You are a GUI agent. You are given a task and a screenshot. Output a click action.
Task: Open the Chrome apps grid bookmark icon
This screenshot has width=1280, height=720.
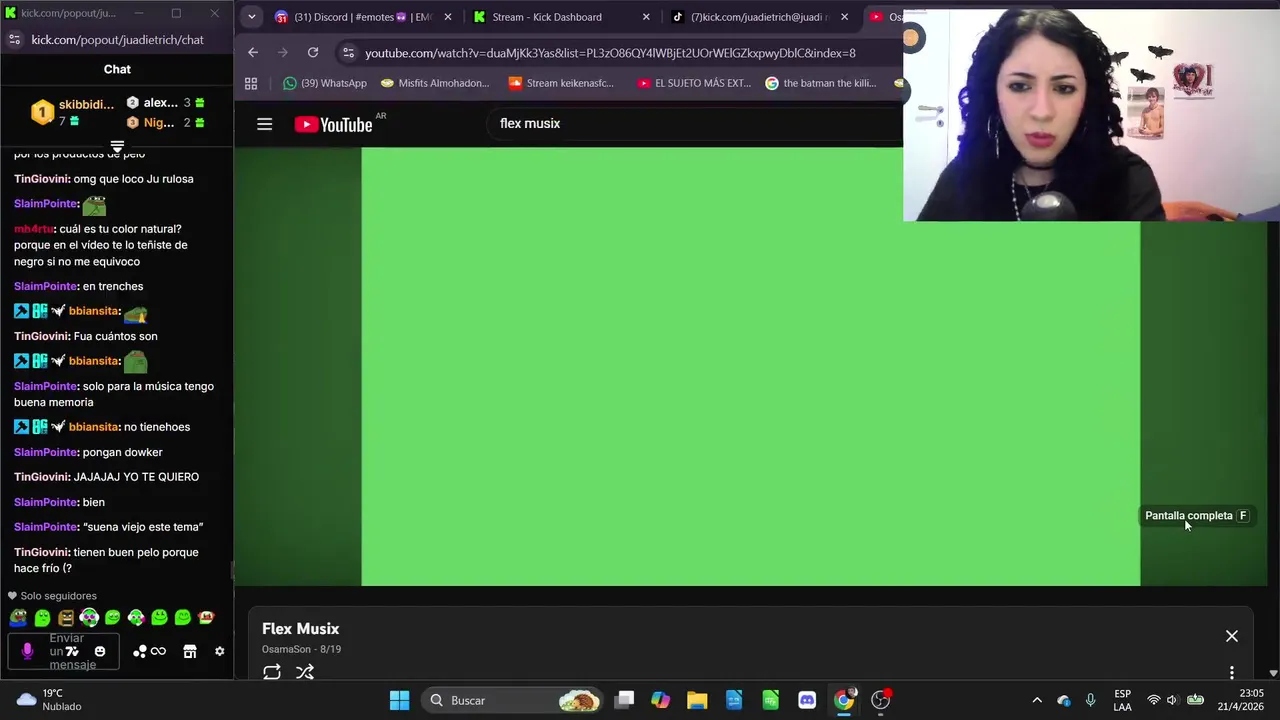point(251,83)
